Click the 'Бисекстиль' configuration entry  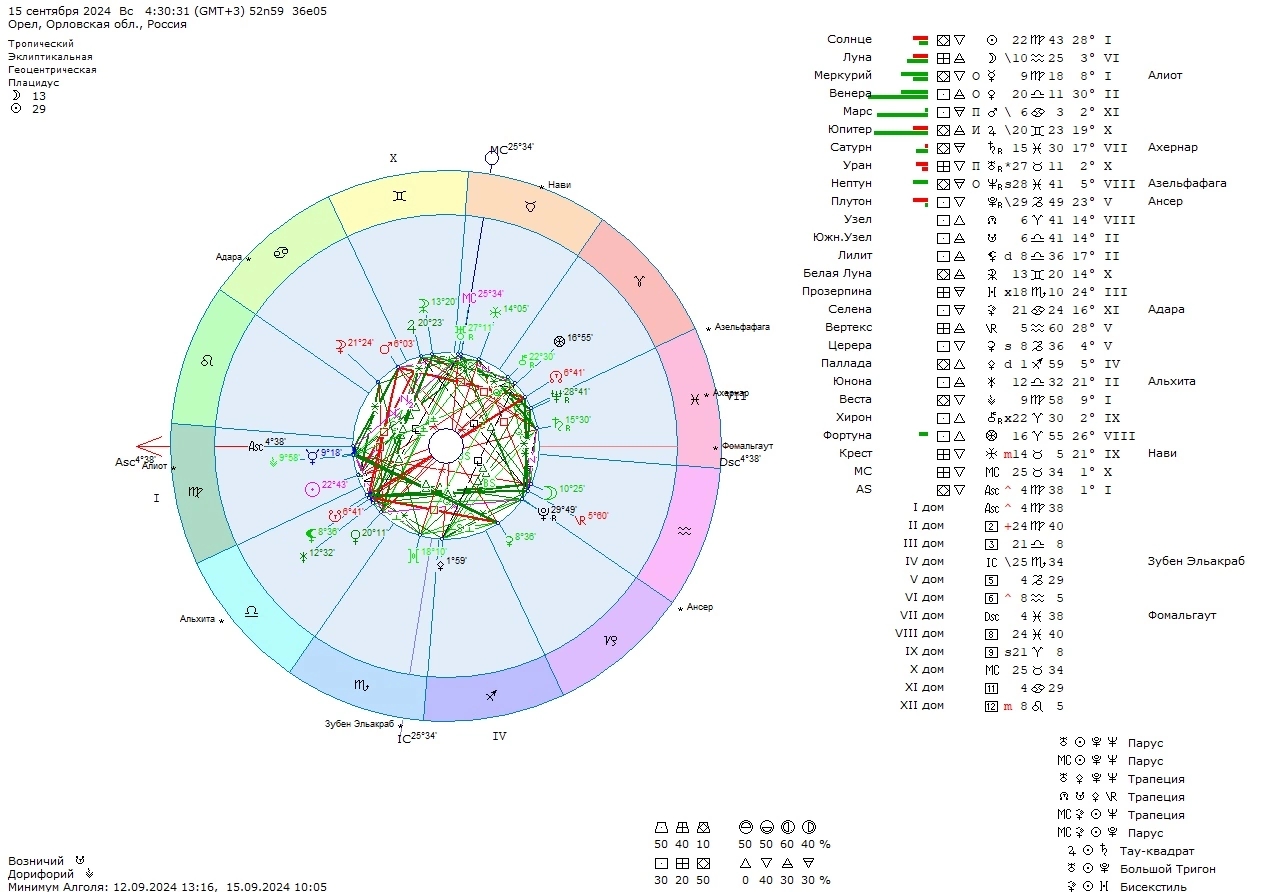click(x=1153, y=886)
